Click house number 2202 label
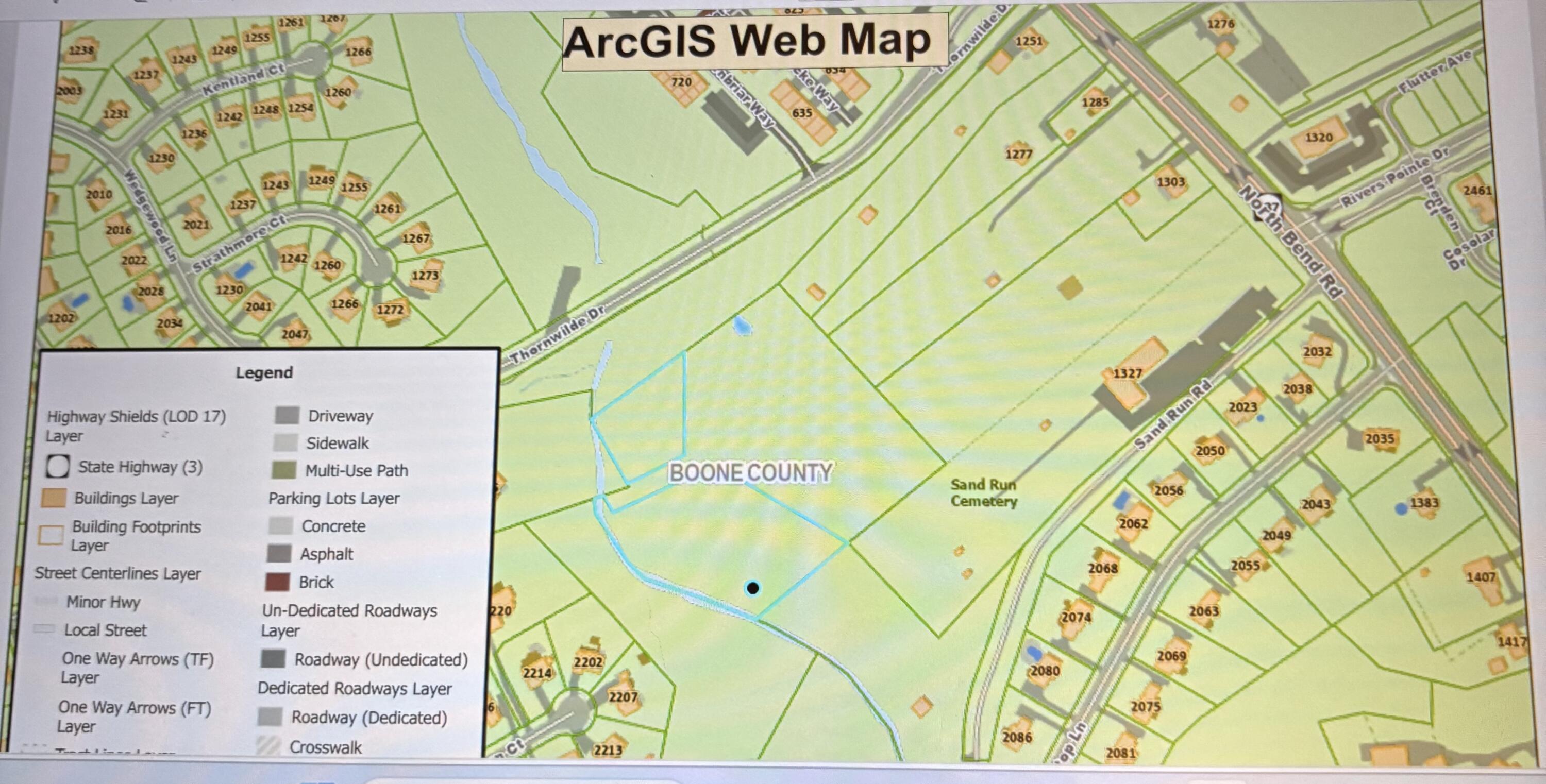1546x784 pixels. pyautogui.click(x=588, y=662)
